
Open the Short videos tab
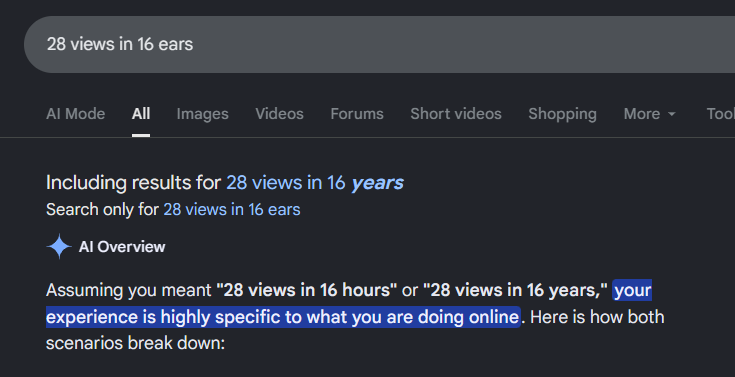(456, 114)
